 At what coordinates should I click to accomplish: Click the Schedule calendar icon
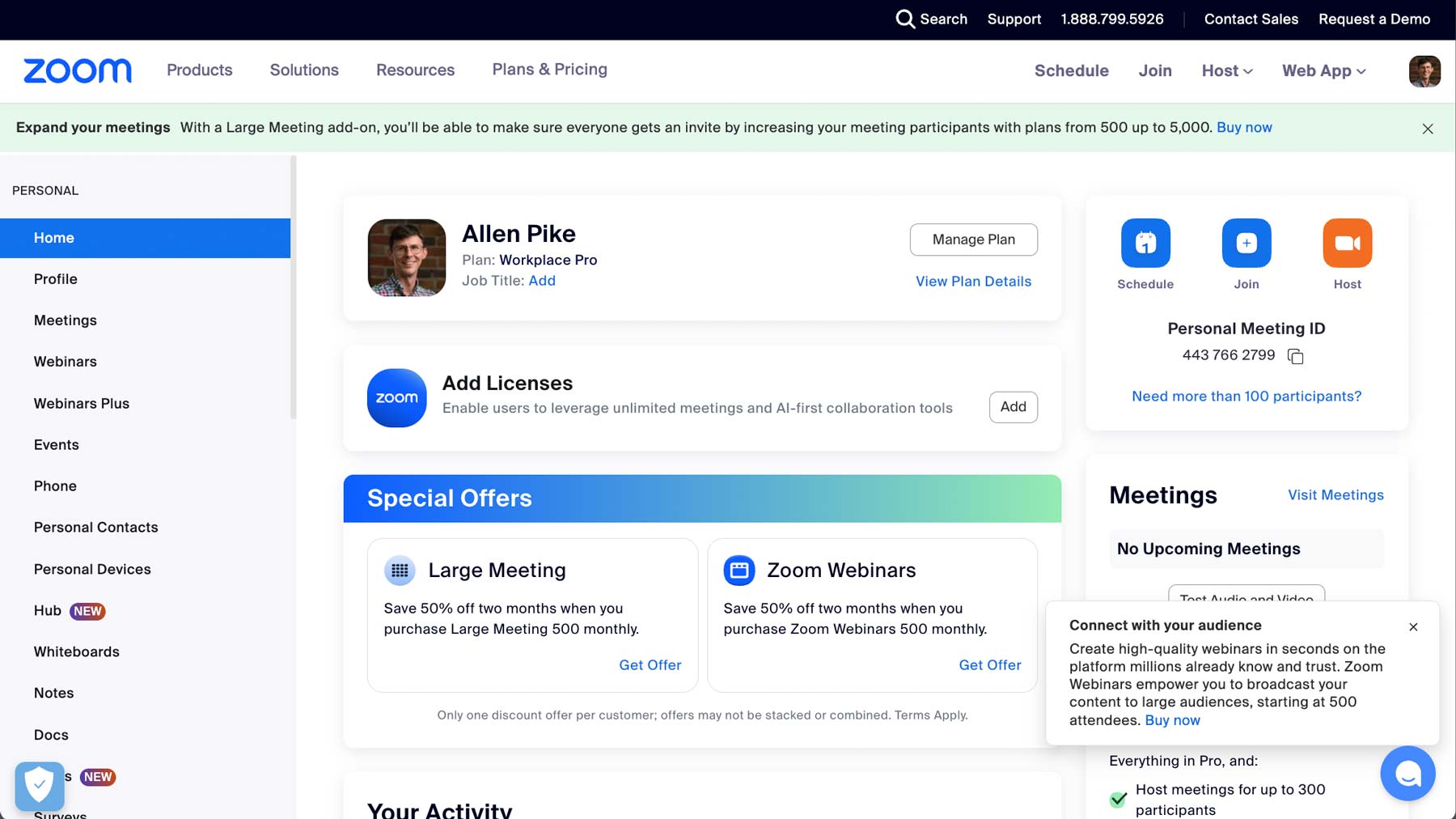point(1145,243)
